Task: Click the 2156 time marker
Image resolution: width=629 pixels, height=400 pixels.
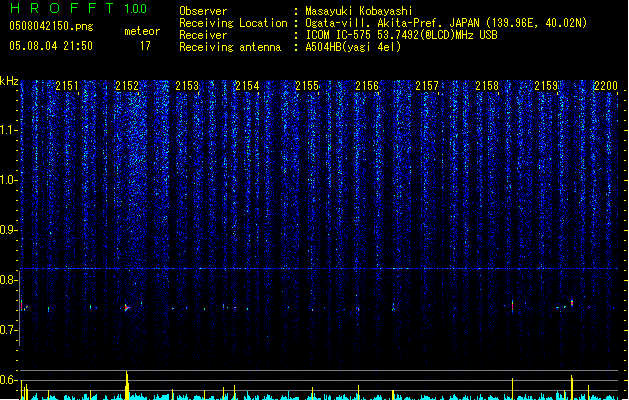Action: point(367,86)
